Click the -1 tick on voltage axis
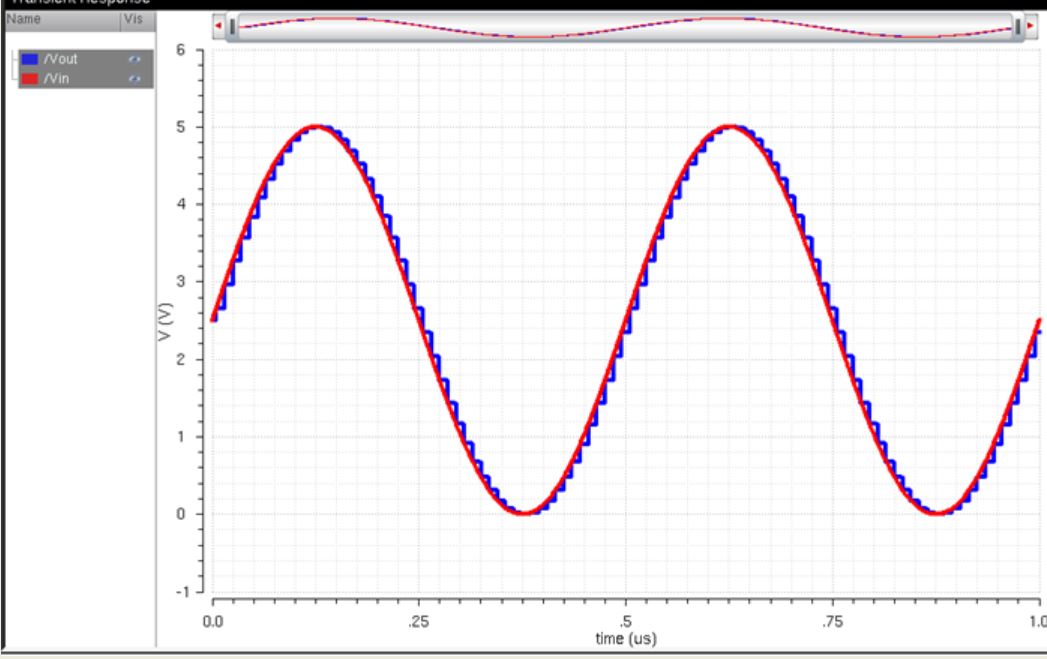The image size is (1047, 659). (x=183, y=592)
